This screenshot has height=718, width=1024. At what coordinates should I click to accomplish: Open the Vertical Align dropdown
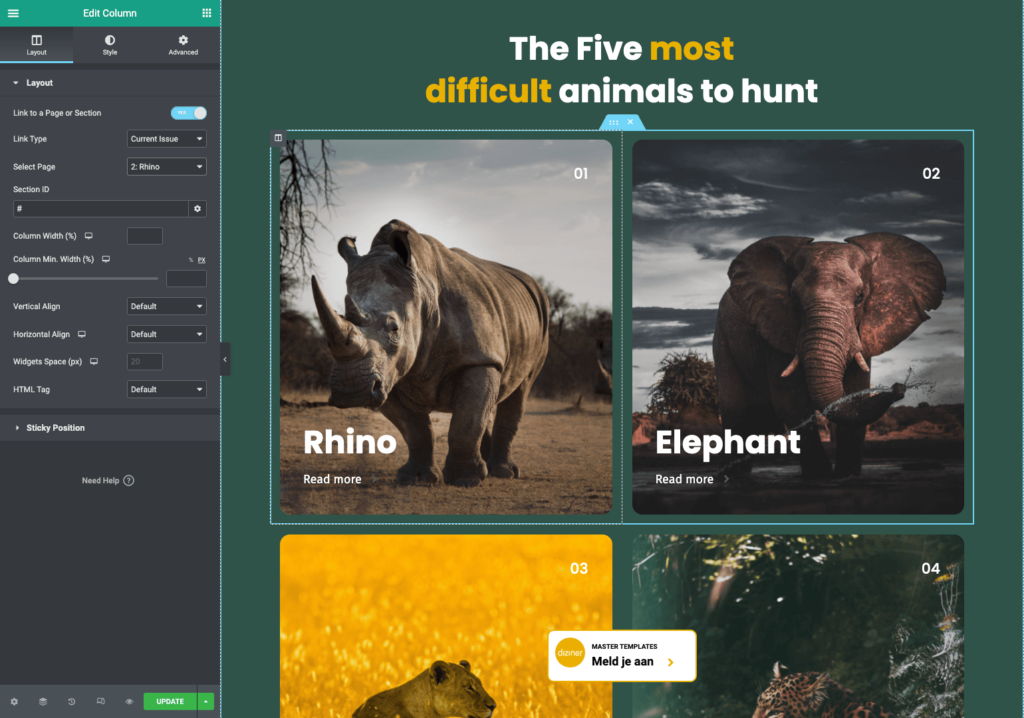(167, 306)
